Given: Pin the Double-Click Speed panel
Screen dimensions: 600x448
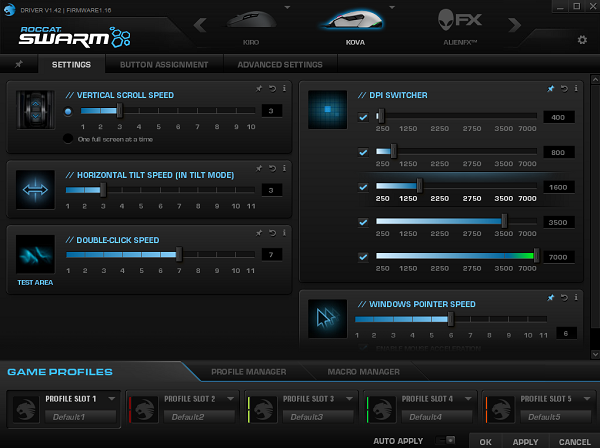Looking at the screenshot, I should point(259,233).
